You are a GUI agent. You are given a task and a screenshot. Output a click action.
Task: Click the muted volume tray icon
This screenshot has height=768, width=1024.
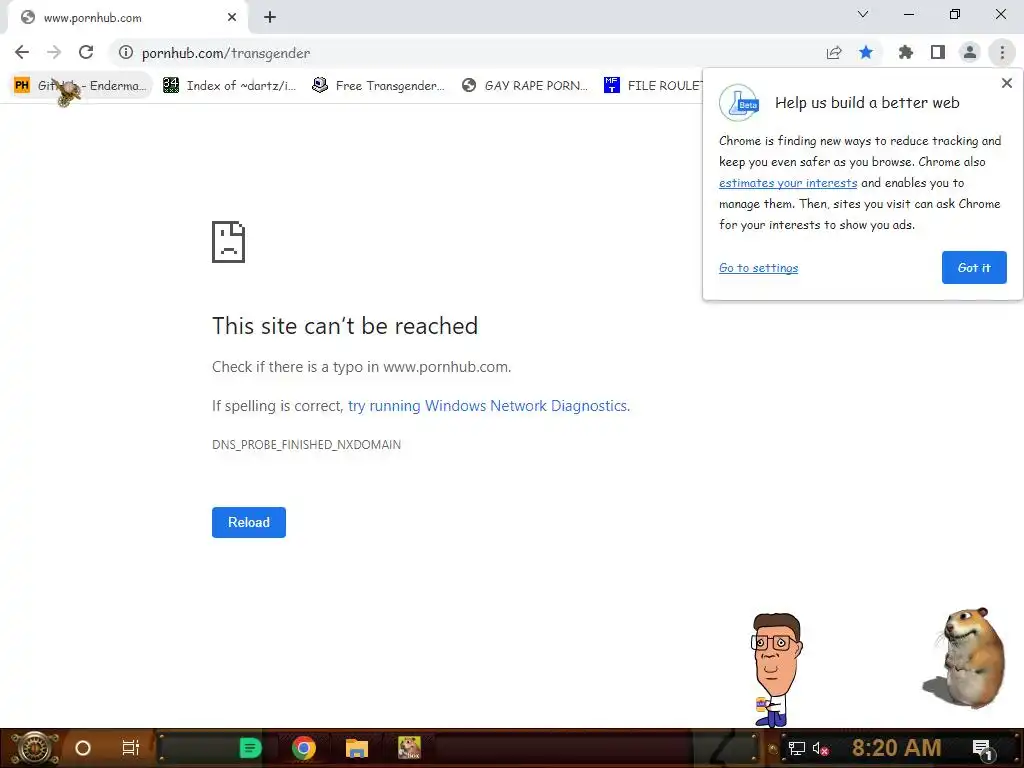(820, 748)
